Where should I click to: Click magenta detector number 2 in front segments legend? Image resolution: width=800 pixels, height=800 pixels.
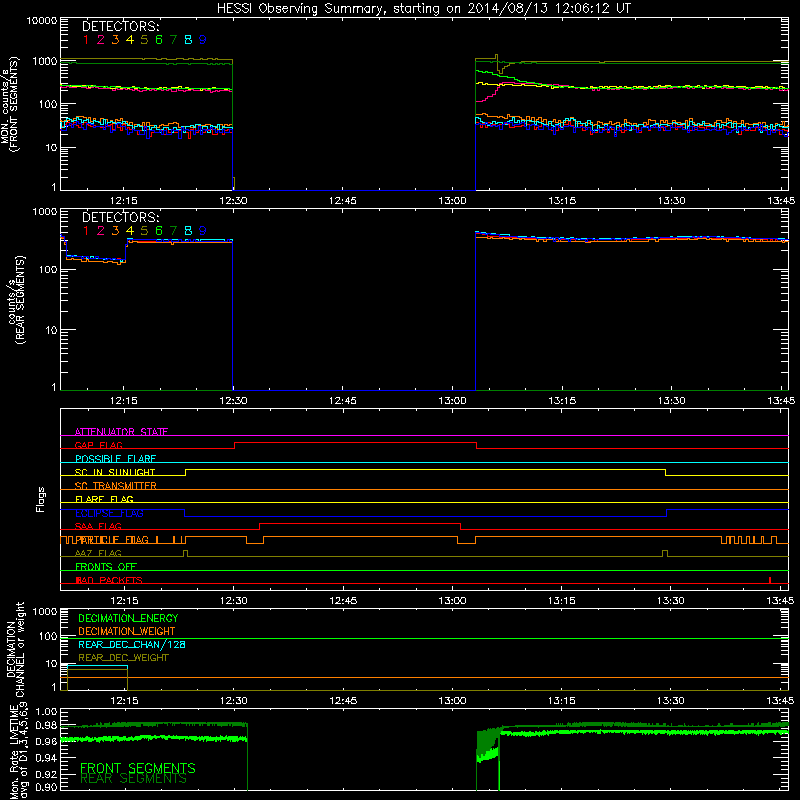101,40
